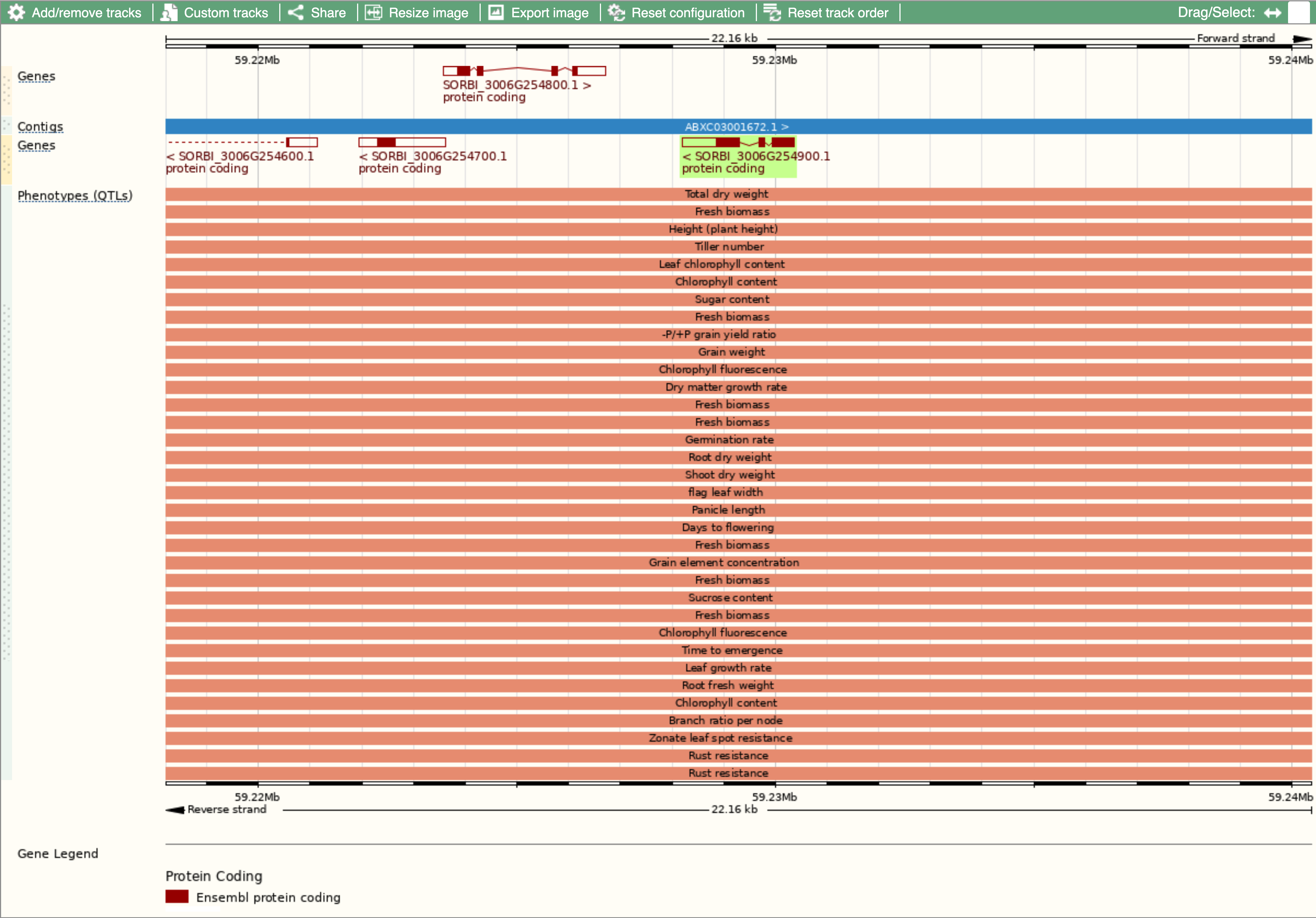Click the Height (plant height) QTL bar

[738, 229]
